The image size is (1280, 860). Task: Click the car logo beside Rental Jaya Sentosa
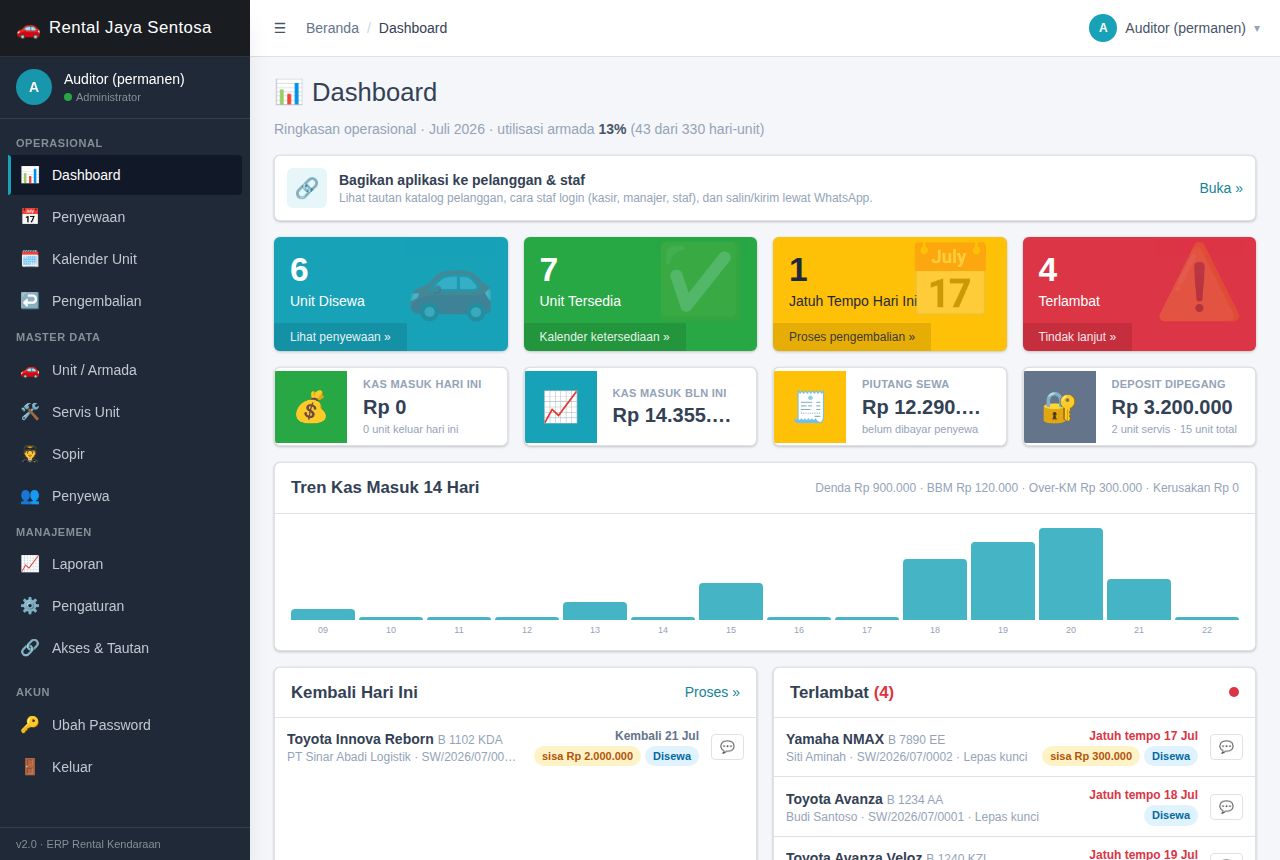[x=28, y=28]
